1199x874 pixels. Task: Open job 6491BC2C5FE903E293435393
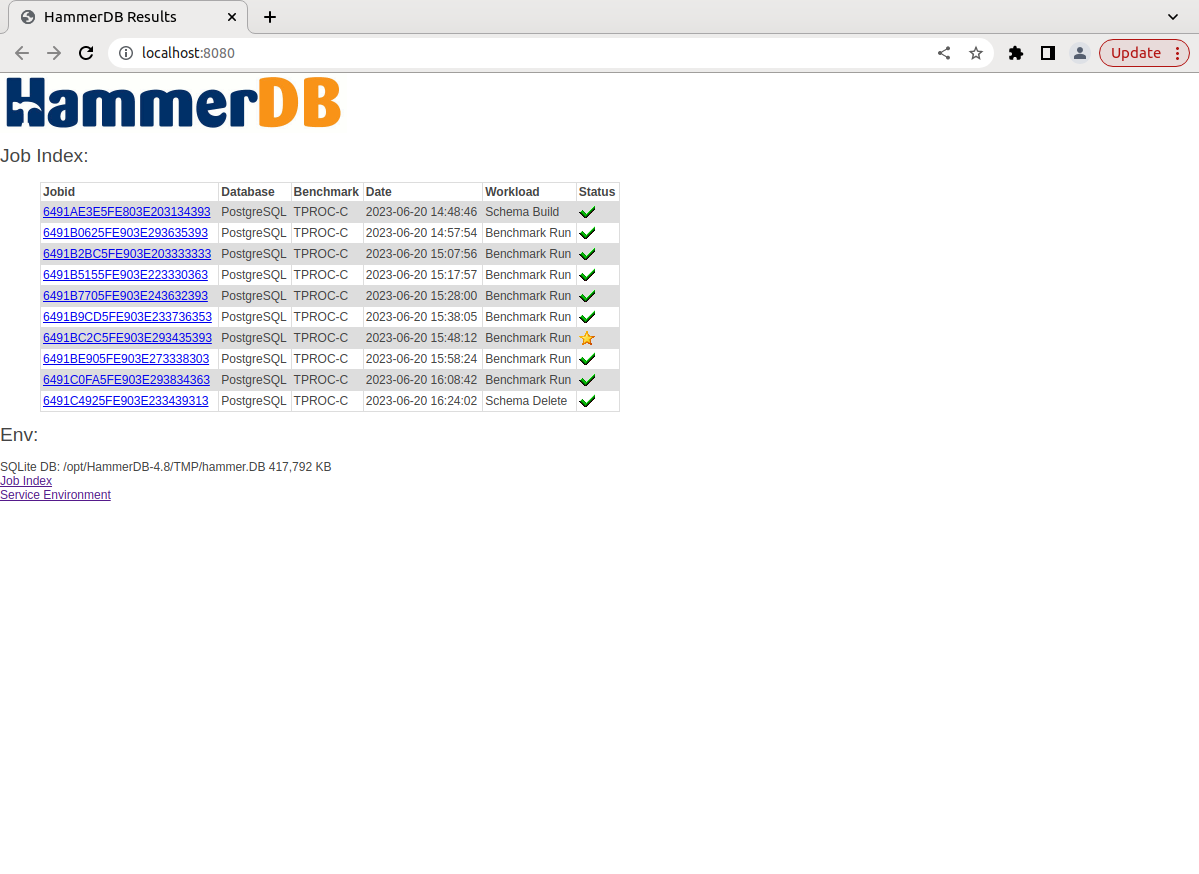tap(127, 338)
